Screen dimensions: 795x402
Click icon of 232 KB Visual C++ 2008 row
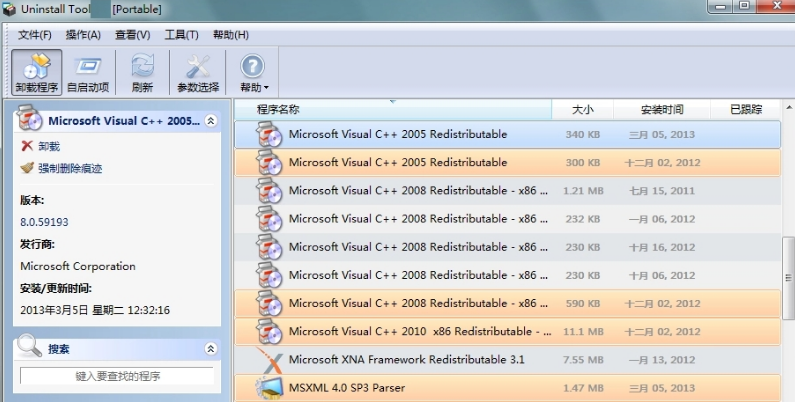pyautogui.click(x=269, y=219)
